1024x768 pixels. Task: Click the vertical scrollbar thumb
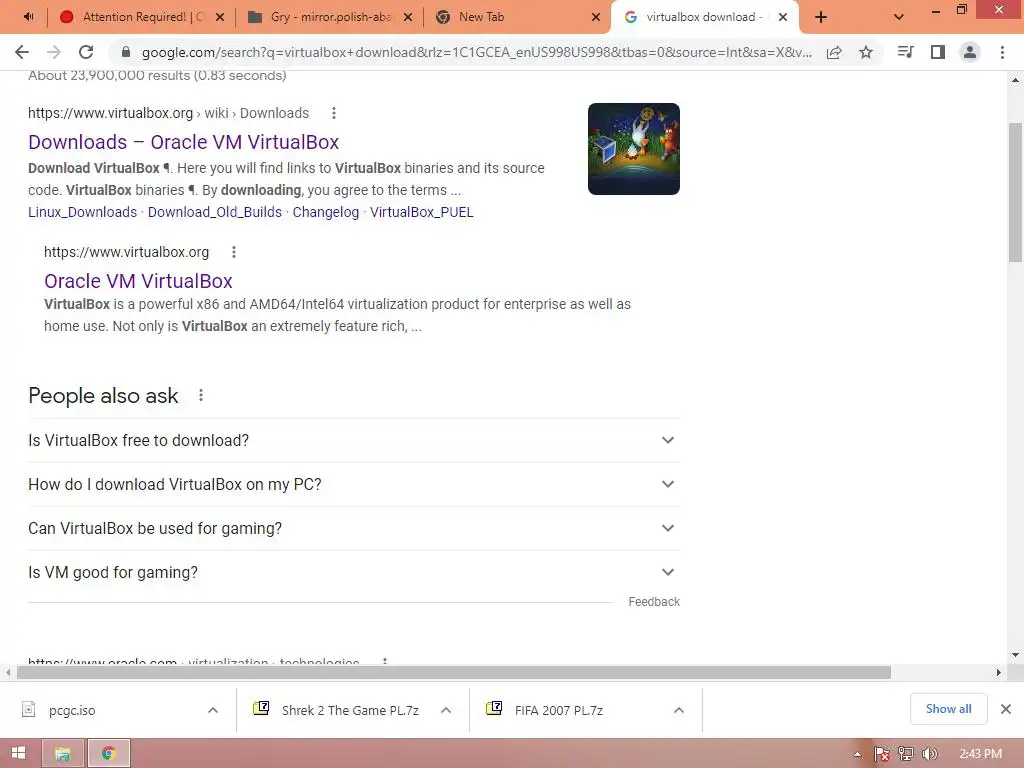(1015, 192)
